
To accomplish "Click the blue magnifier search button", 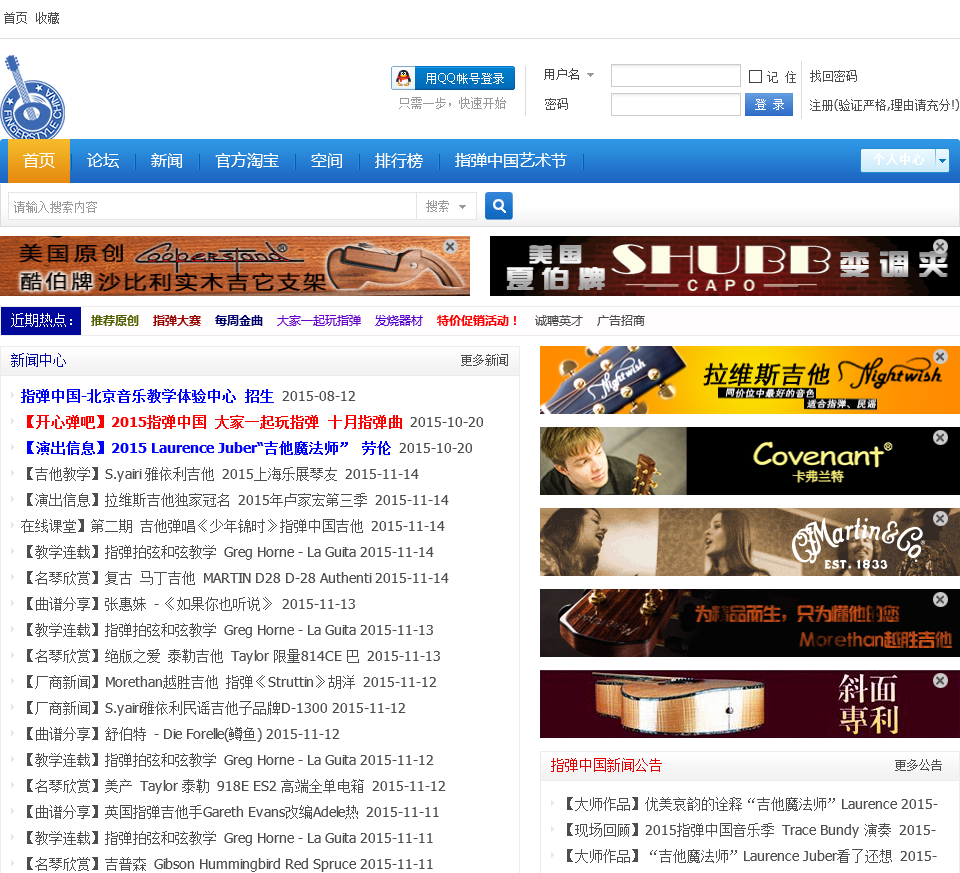I will pos(498,206).
